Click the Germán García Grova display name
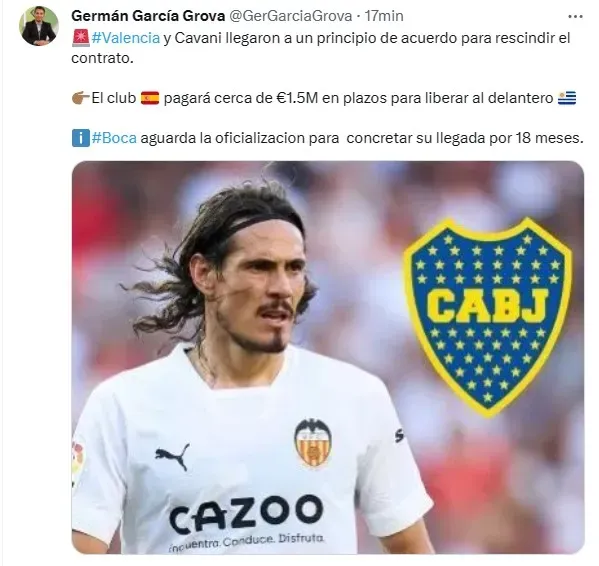This screenshot has width=599, height=566. pos(148,16)
